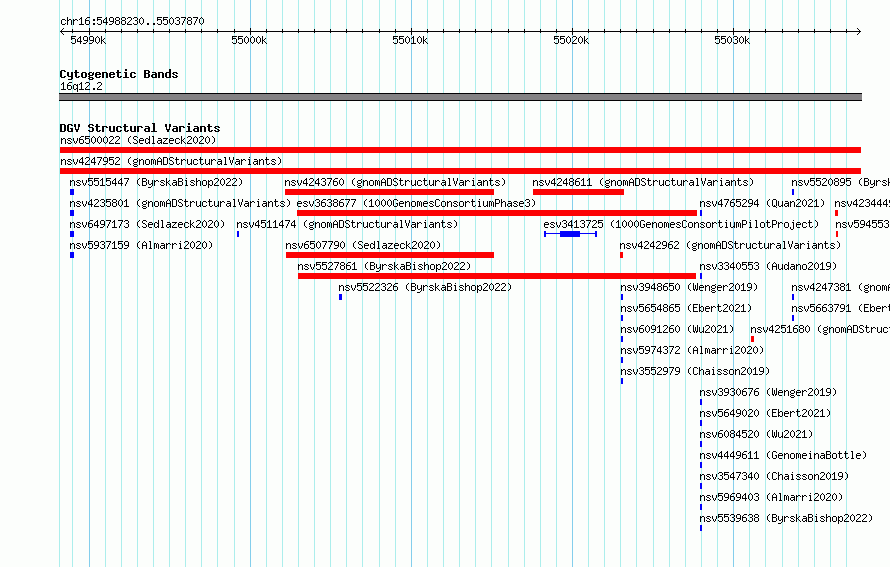This screenshot has height=567, width=890.
Task: Click the blue marker under nsv5937159
Action: pos(72,255)
